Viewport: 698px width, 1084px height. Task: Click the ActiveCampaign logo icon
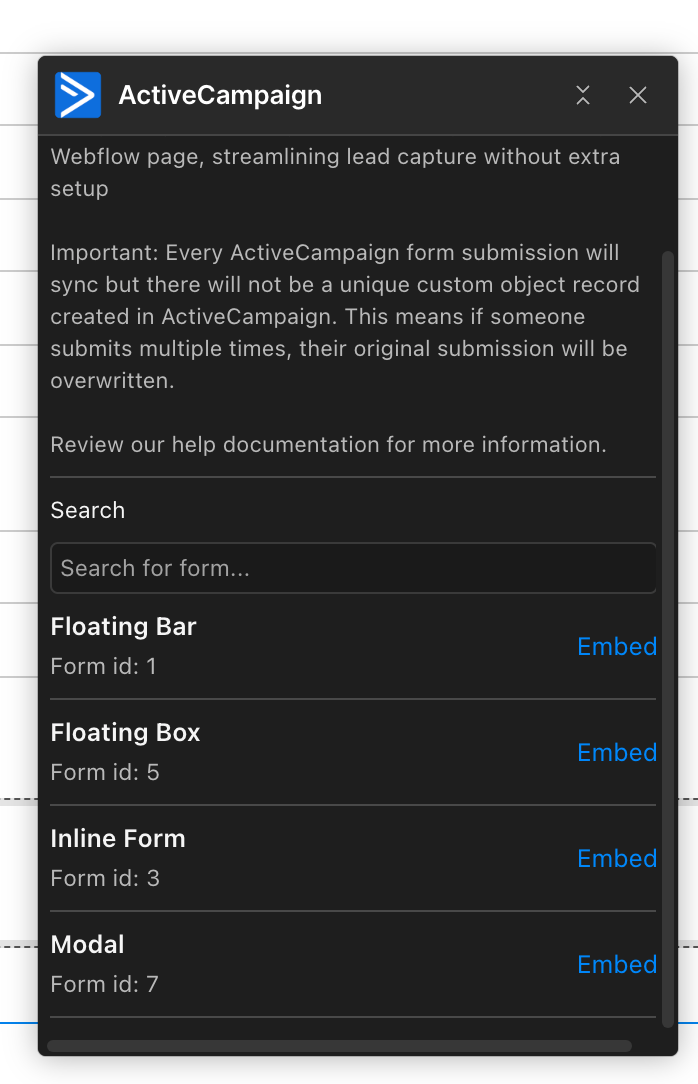(x=78, y=95)
